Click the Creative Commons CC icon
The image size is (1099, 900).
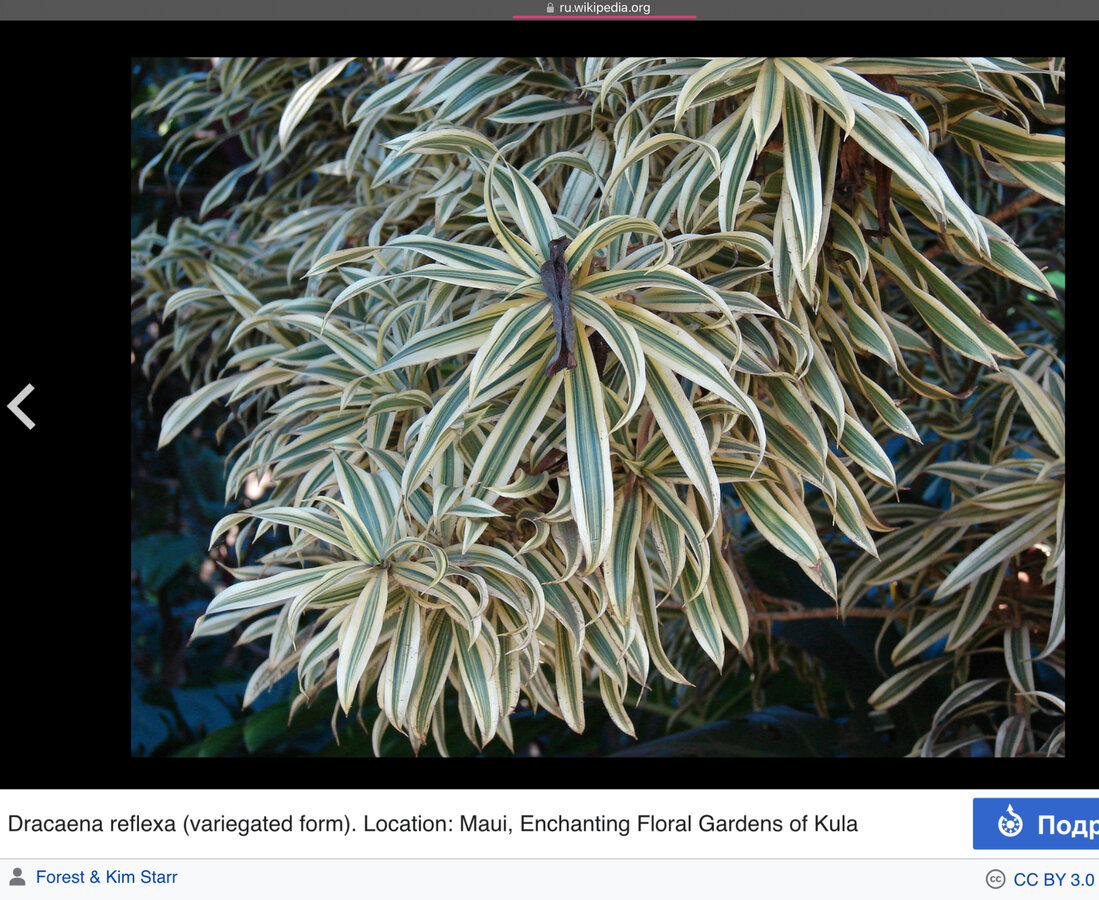[995, 879]
